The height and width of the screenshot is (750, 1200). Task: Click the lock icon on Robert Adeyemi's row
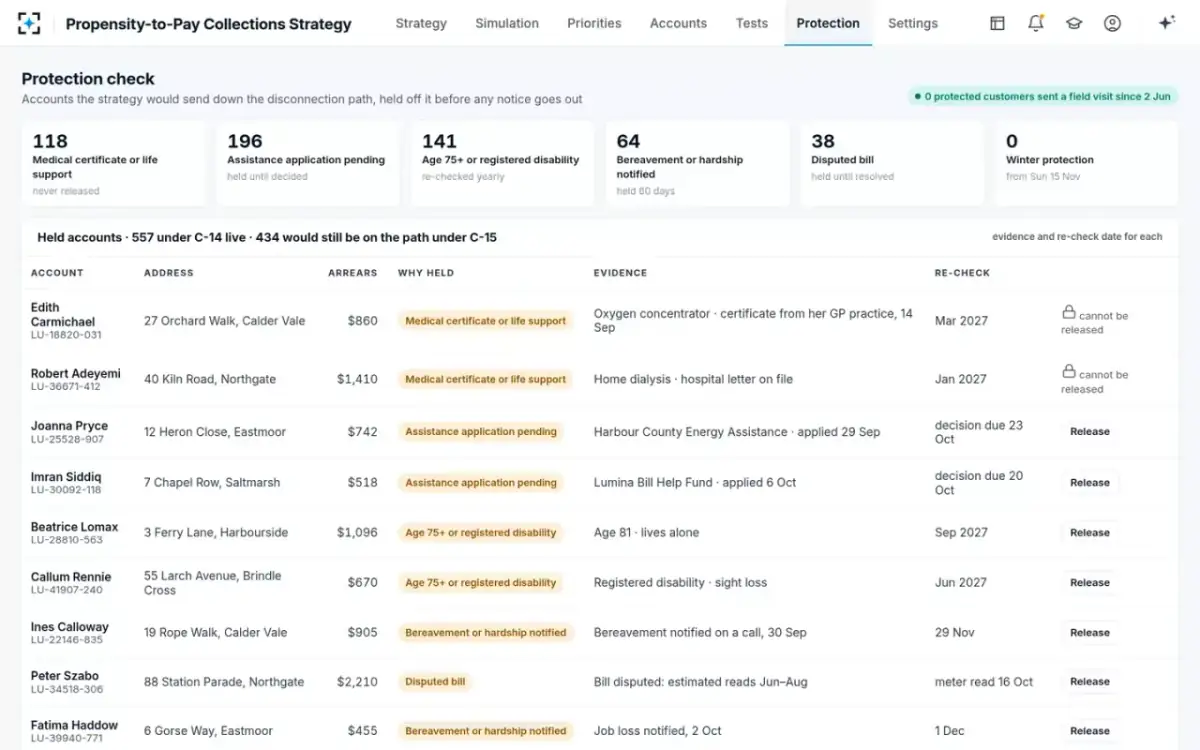coord(1068,372)
